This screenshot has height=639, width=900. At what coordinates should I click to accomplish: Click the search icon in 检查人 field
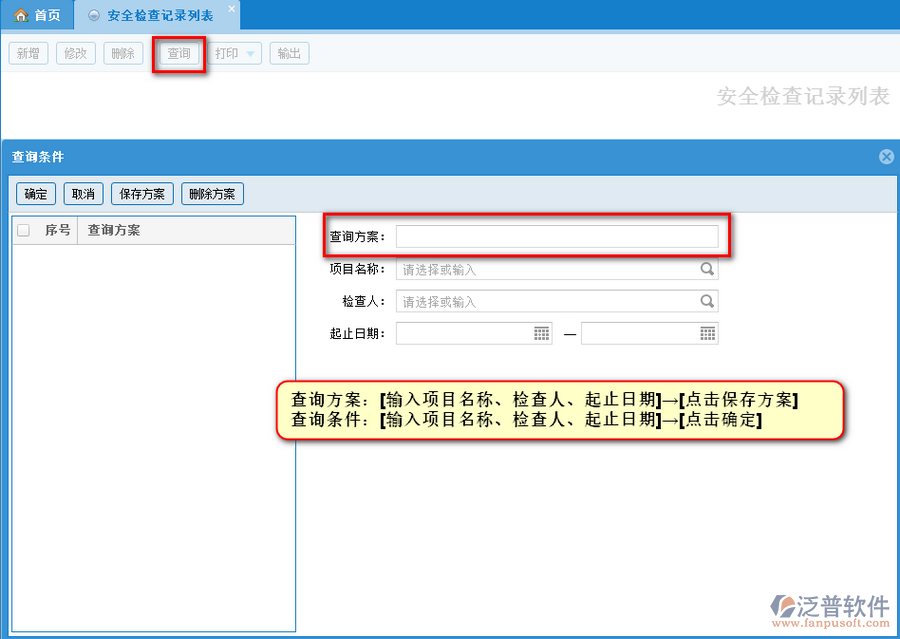(706, 301)
